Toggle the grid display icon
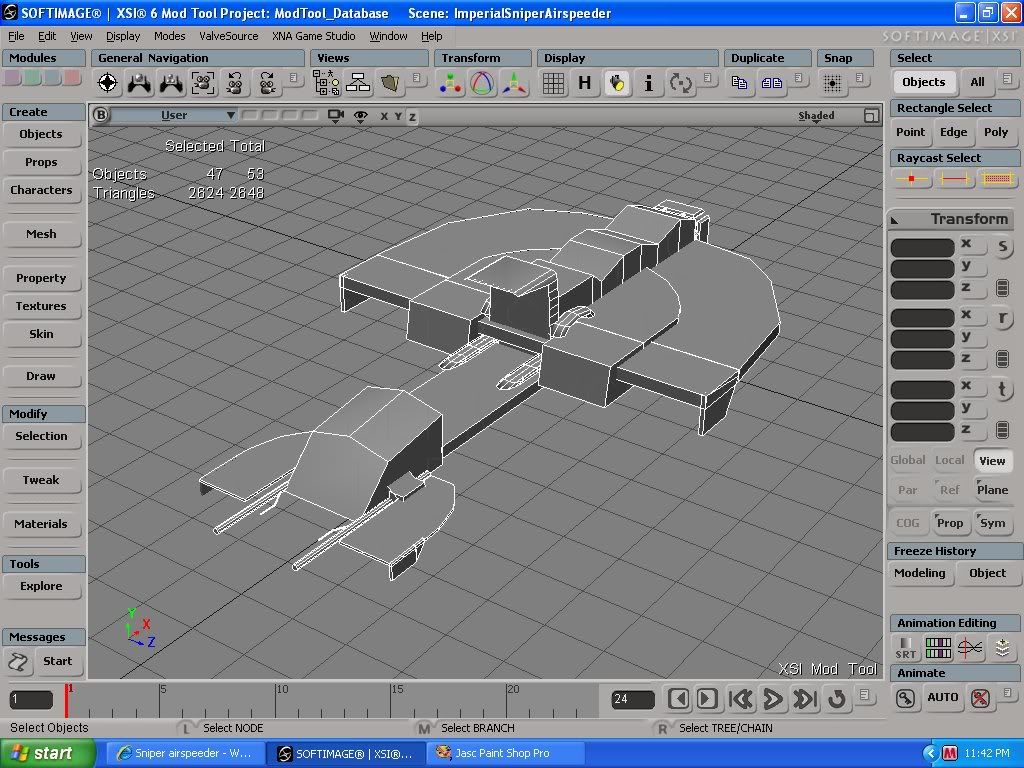 [553, 83]
